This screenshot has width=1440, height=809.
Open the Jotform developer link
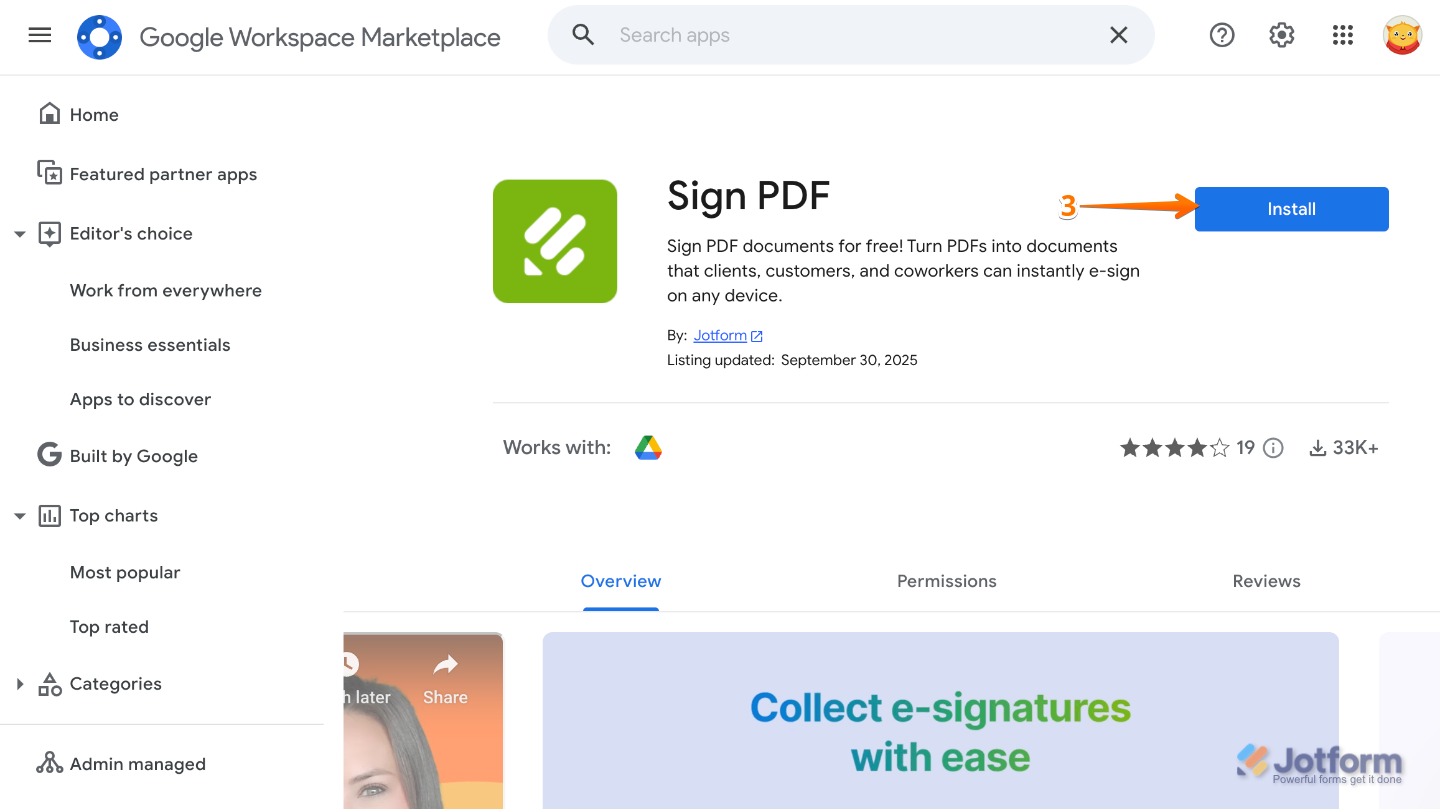point(720,335)
